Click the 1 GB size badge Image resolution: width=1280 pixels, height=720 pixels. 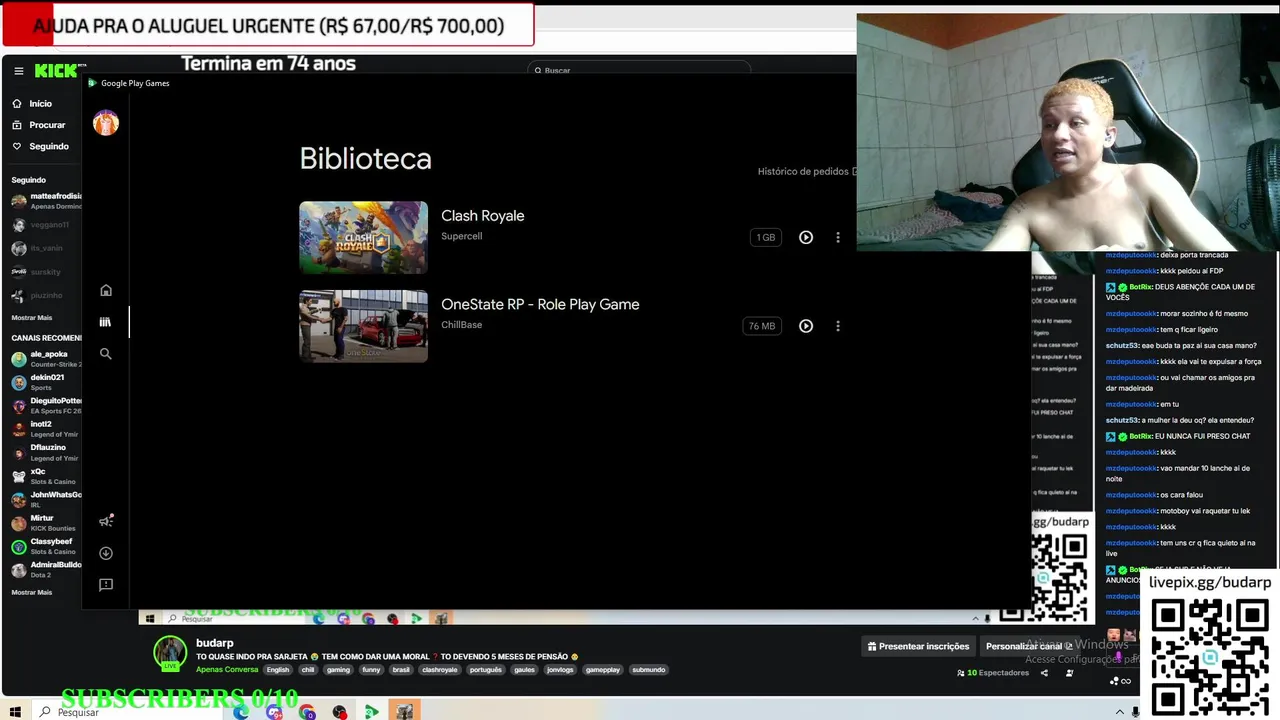[x=766, y=237]
